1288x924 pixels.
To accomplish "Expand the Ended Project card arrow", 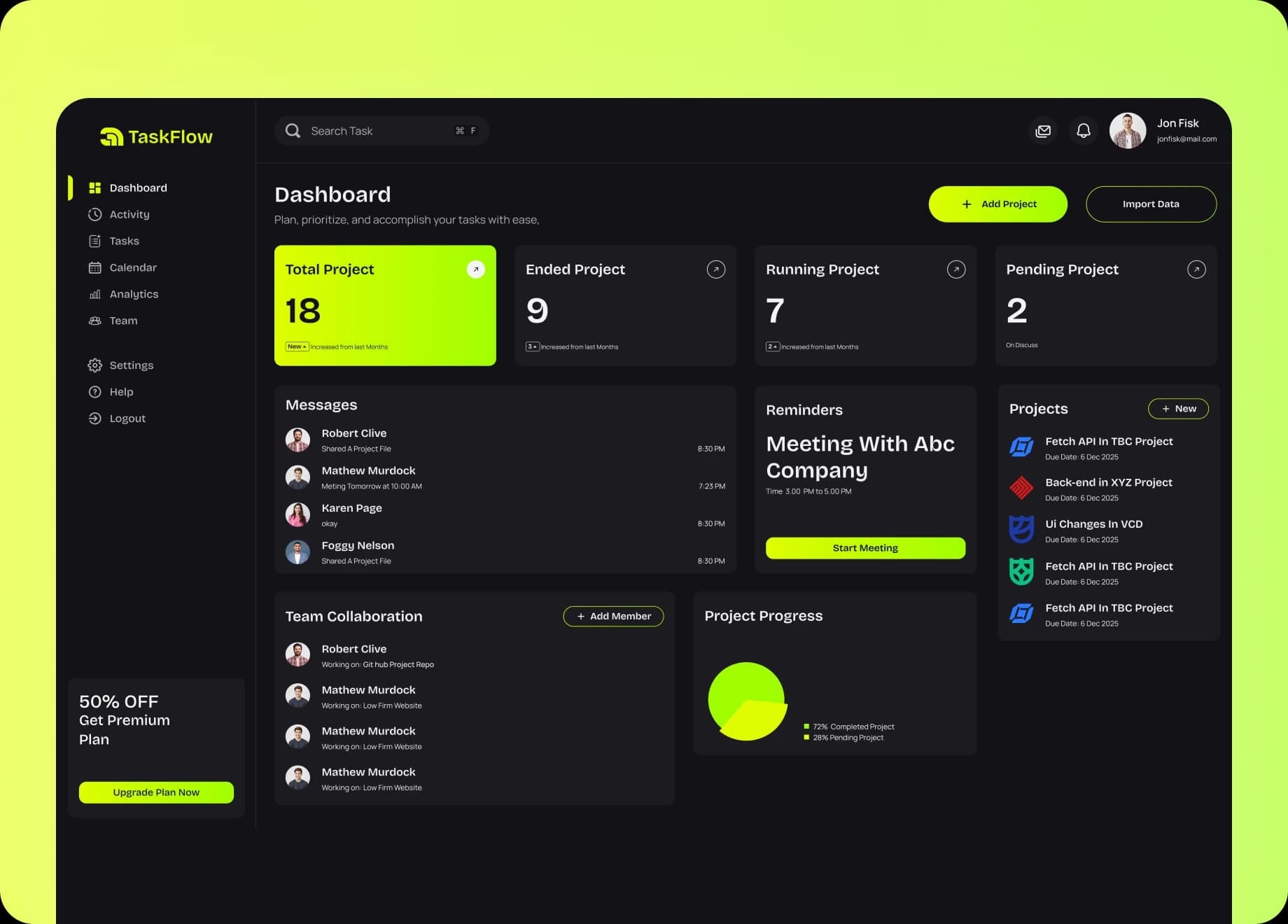I will (x=715, y=269).
